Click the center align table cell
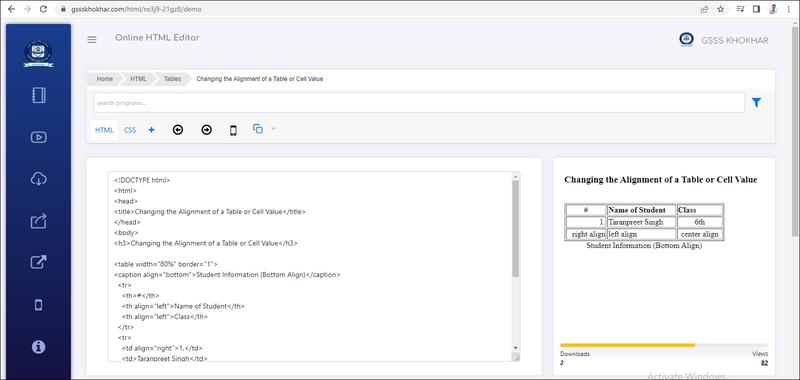The width and height of the screenshot is (800, 380). pyautogui.click(x=699, y=234)
